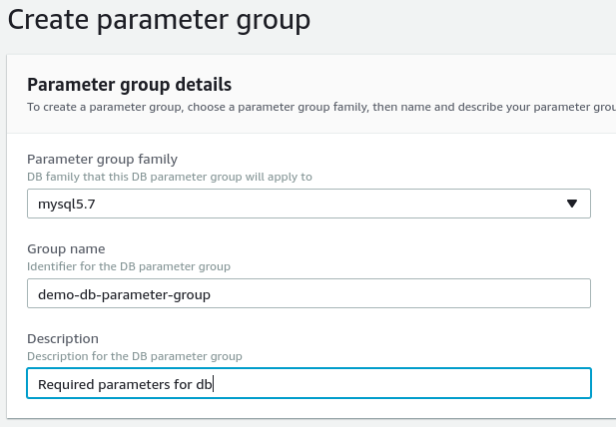This screenshot has width=616, height=427.
Task: Click the Parameter group family dropdown arrow
Action: pos(572,203)
